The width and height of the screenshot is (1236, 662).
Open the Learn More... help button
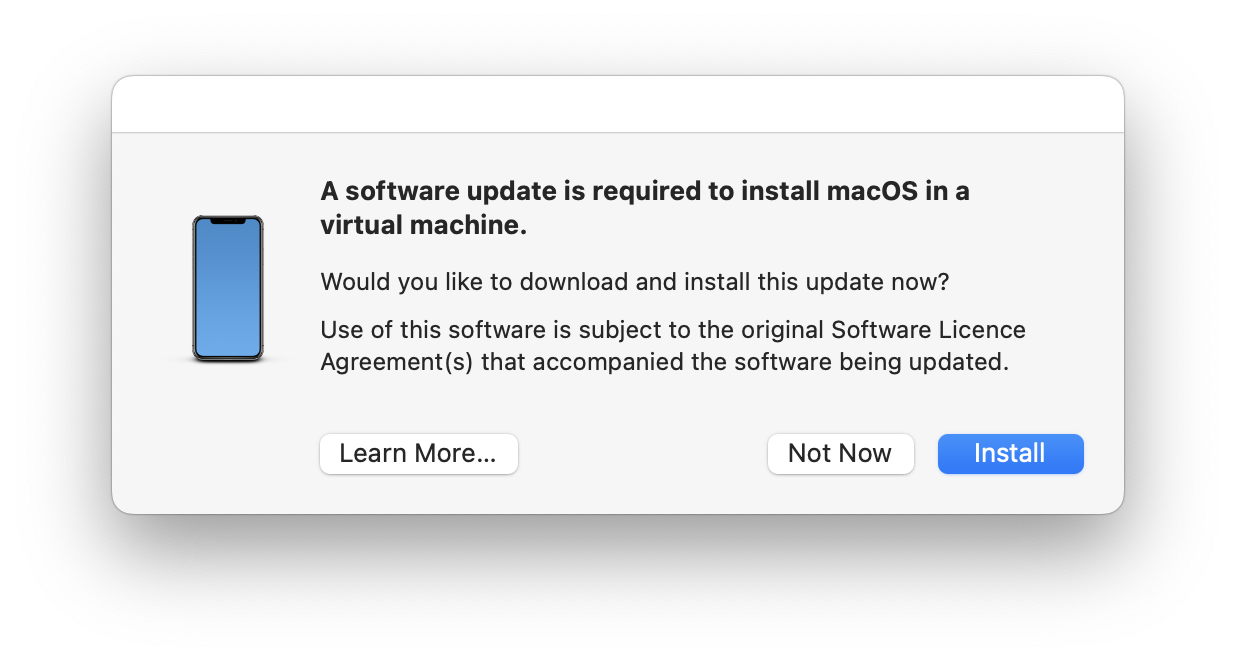coord(418,454)
